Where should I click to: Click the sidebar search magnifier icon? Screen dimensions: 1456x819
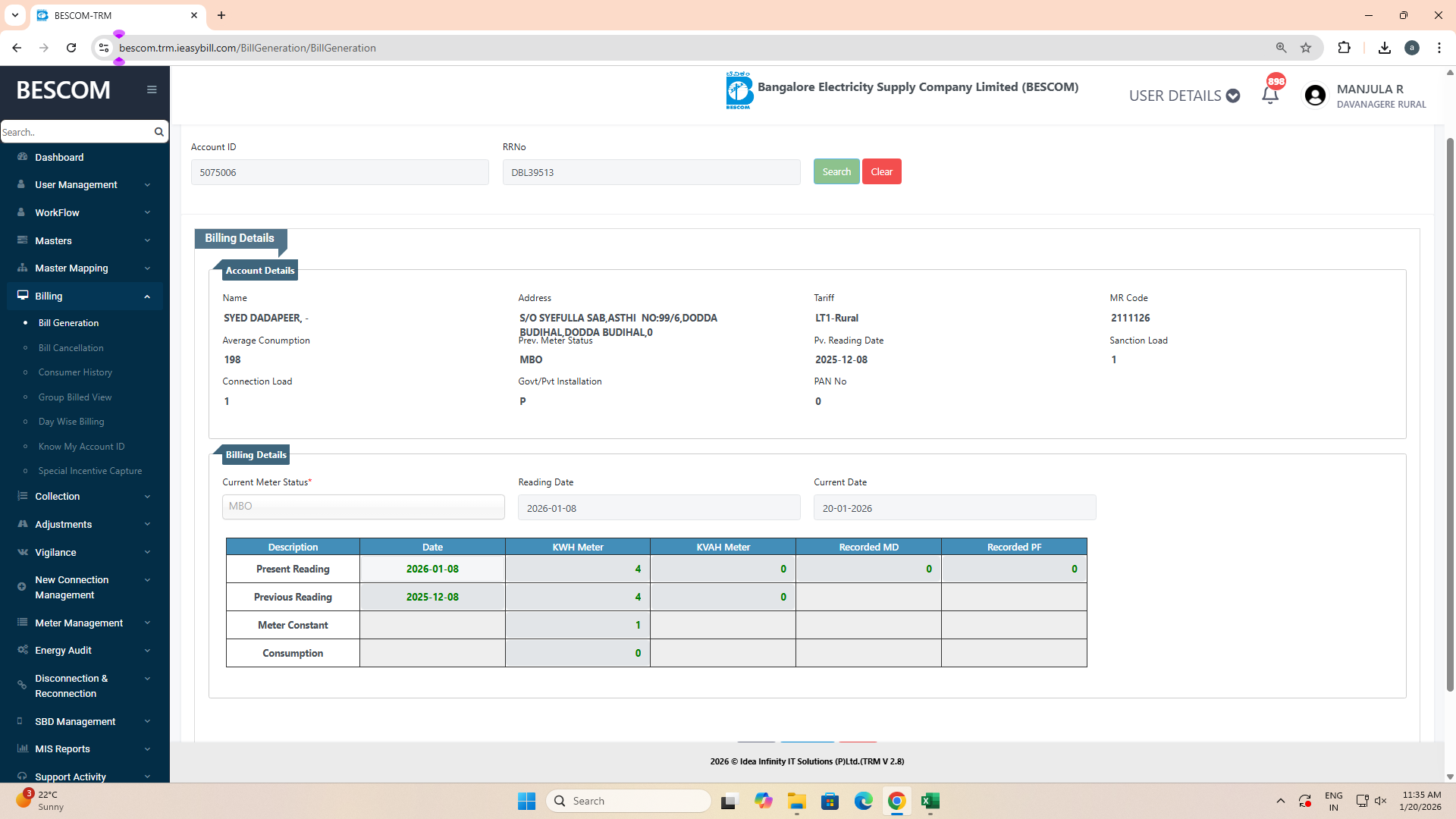pyautogui.click(x=158, y=132)
